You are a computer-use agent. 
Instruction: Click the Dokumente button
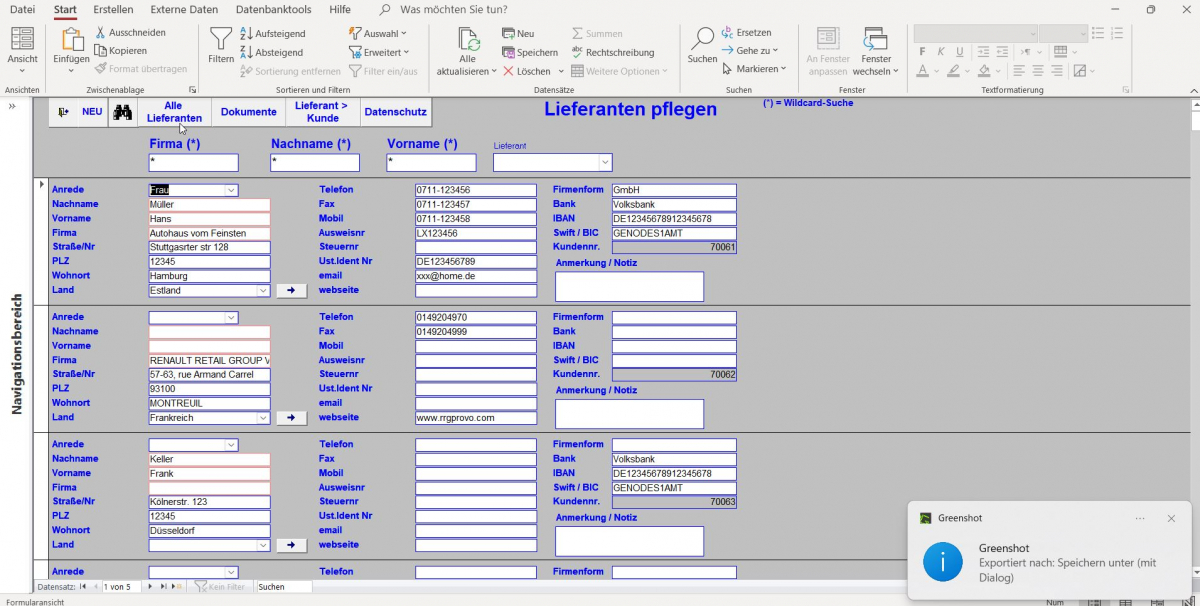[x=248, y=112]
